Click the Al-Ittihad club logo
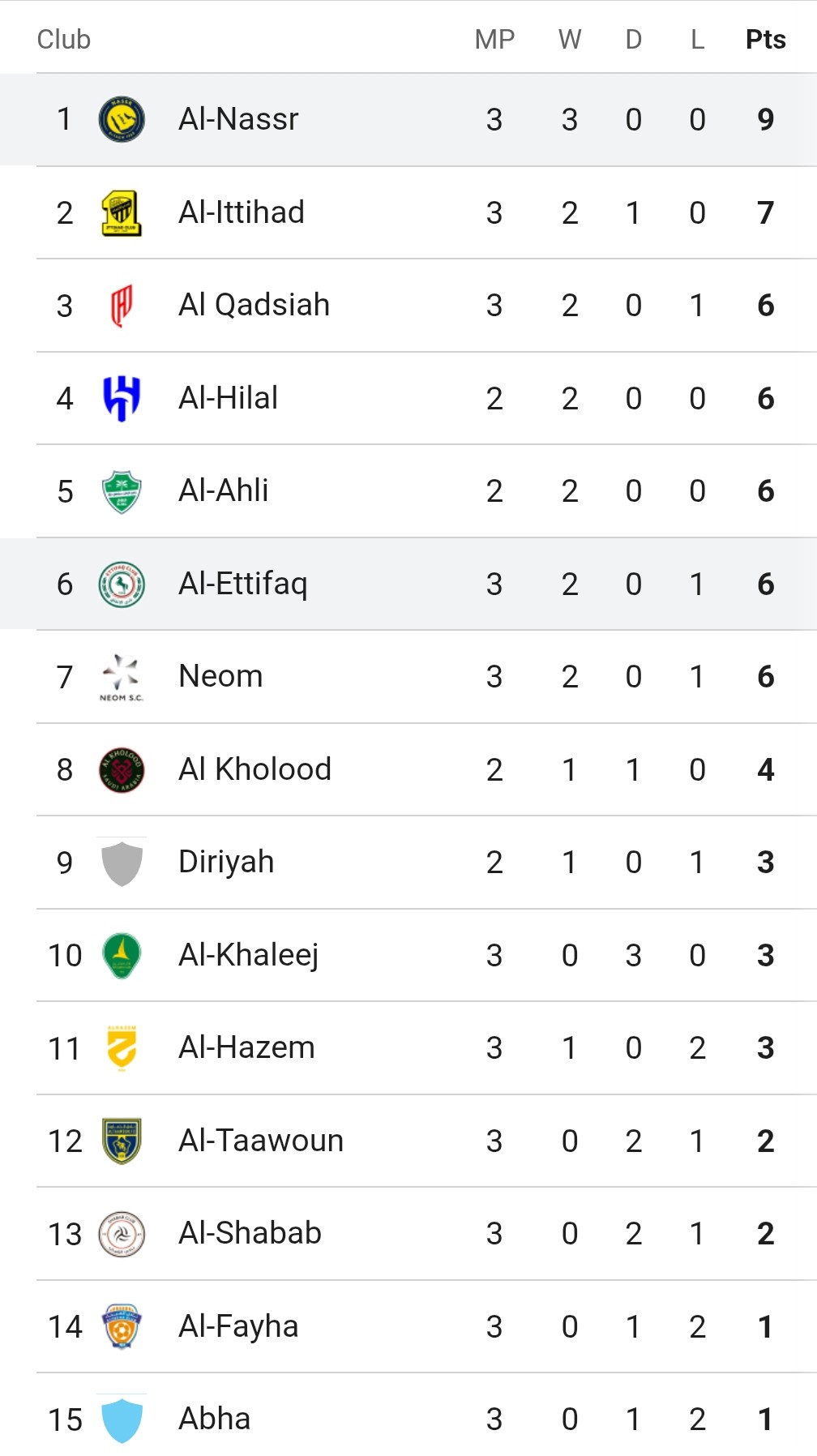Screen dimensions: 817x1456 tap(122, 213)
